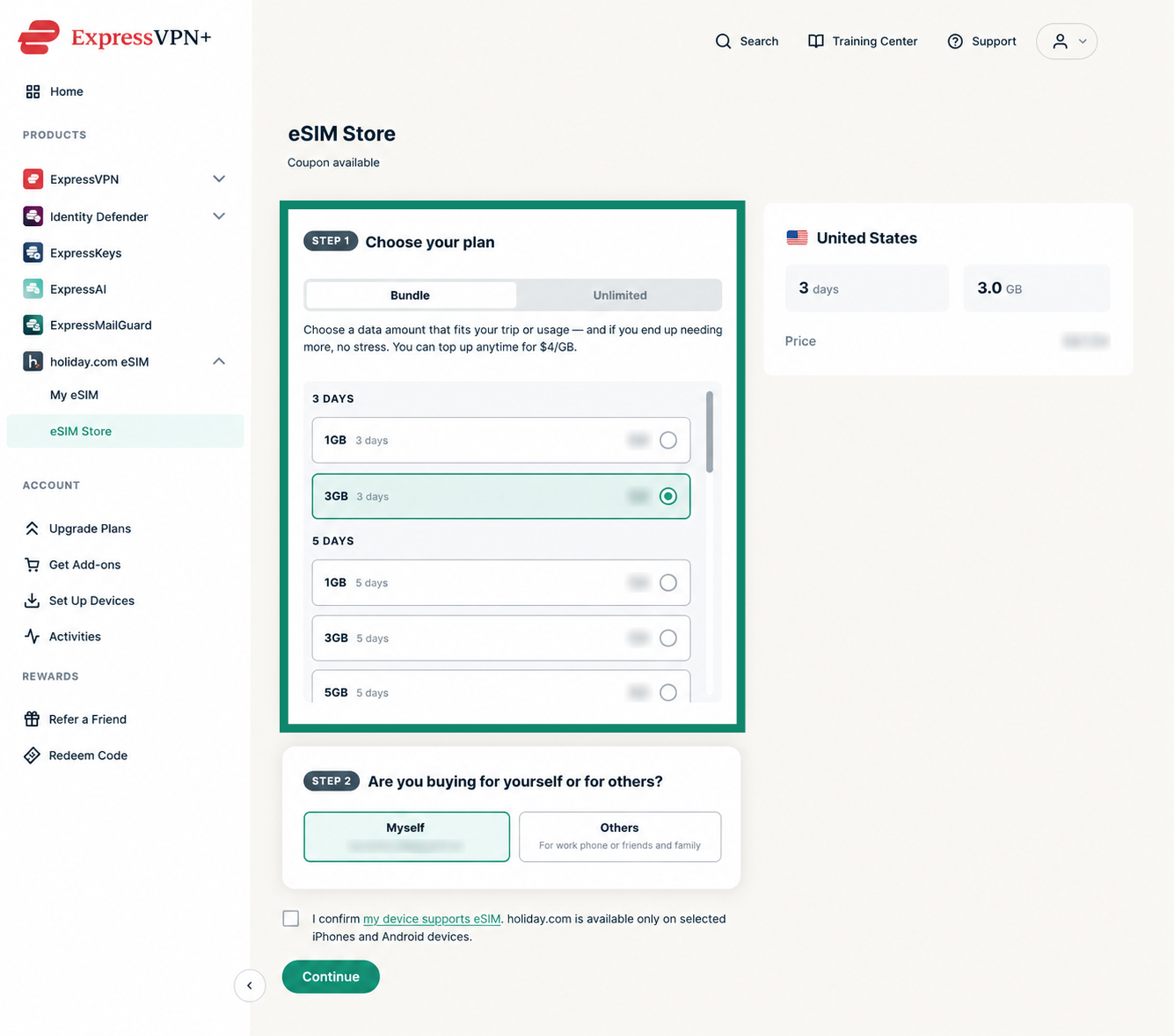
Task: Click the 5 DAYS section heading
Action: [x=333, y=541]
